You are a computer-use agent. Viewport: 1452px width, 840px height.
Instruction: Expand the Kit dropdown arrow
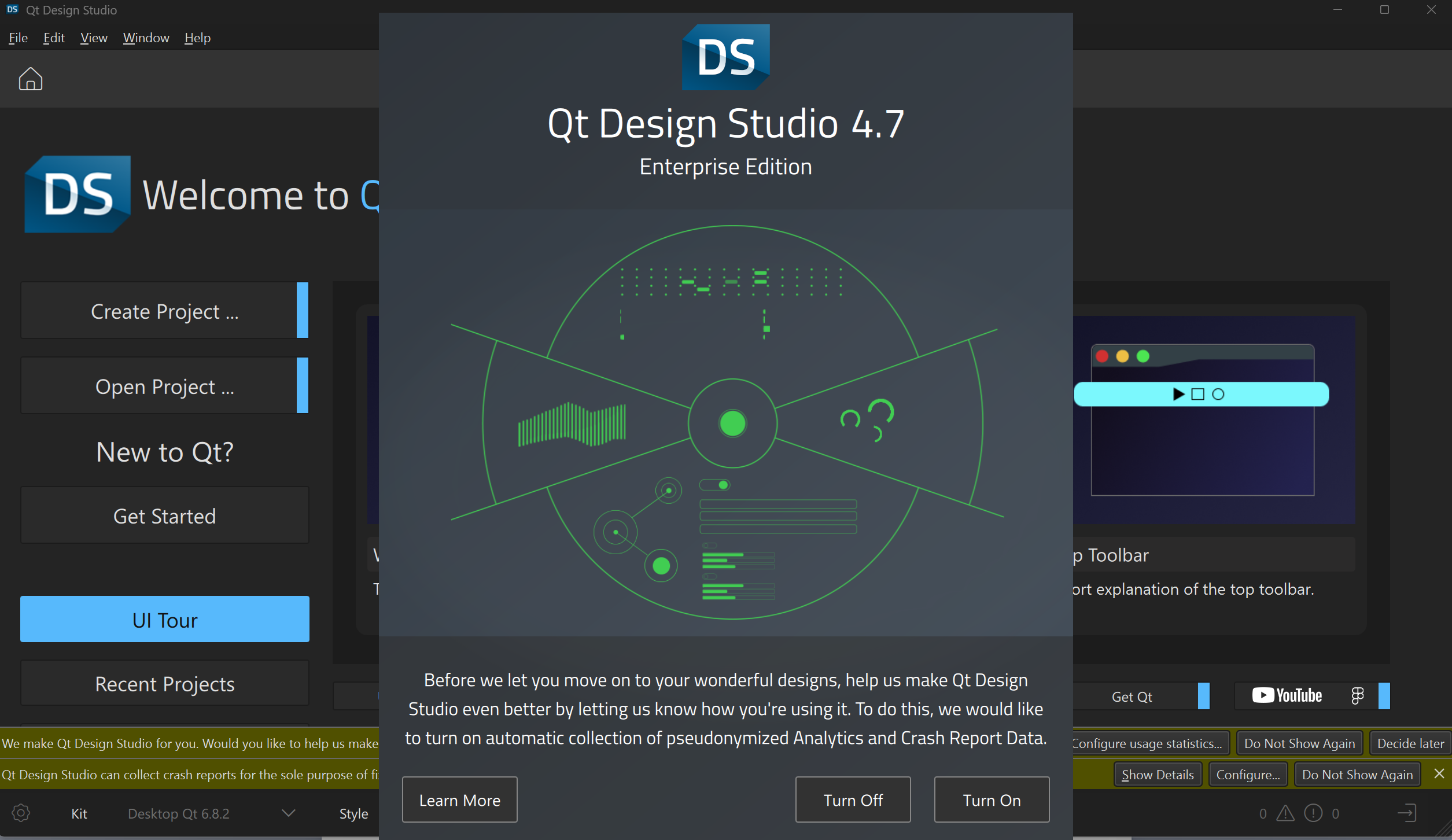288,813
